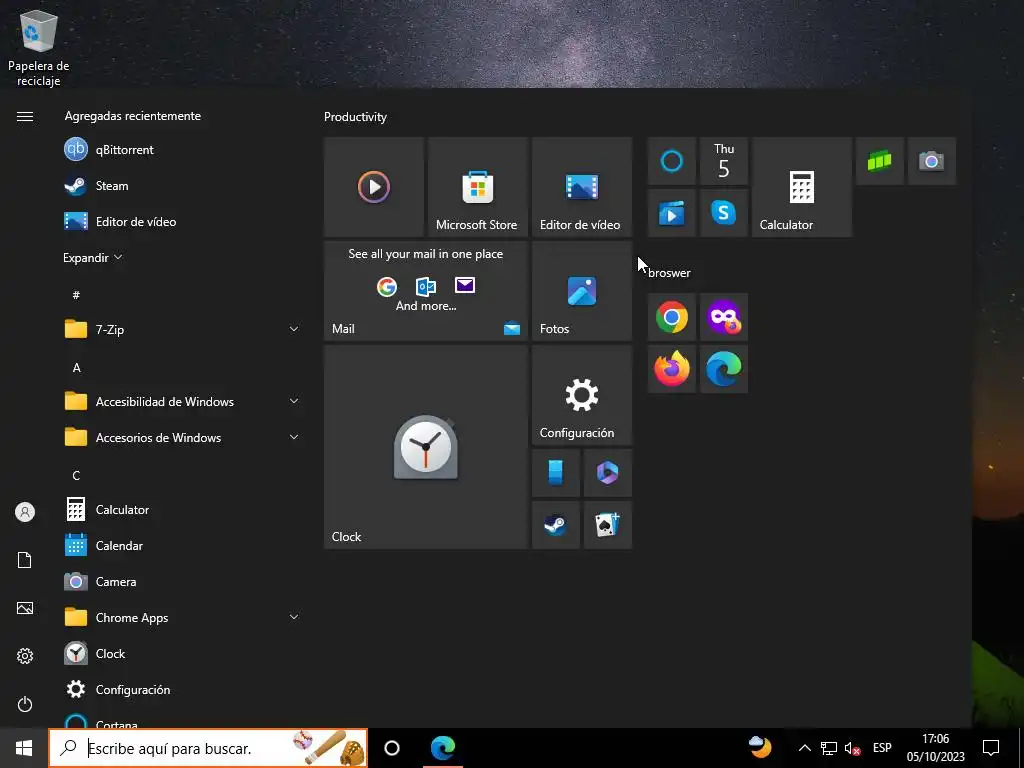Open the clock and date flyout
Image resolution: width=1024 pixels, height=768 pixels.
click(935, 748)
